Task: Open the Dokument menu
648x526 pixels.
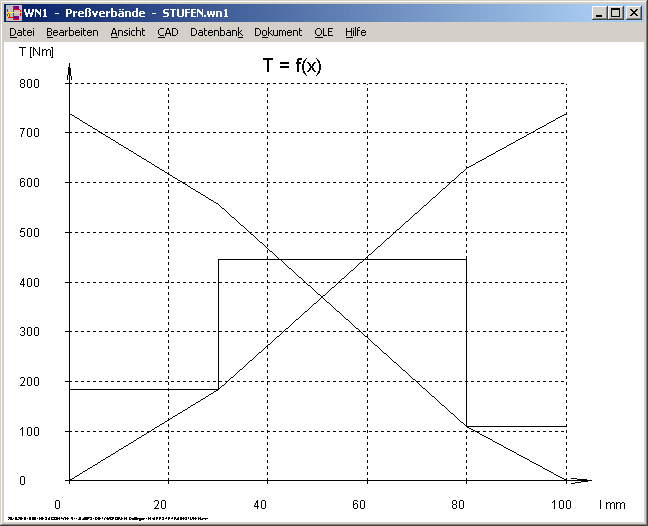Action: [278, 32]
